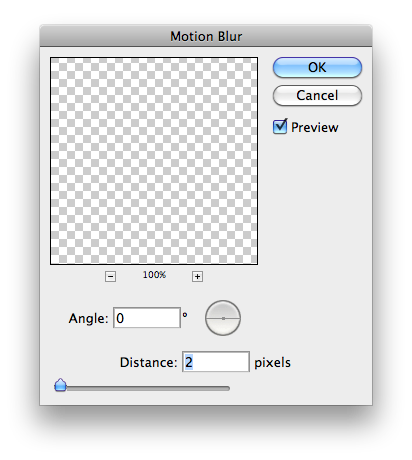Click the 100% zoom level readout
This screenshot has width=412, height=460.
coord(154,275)
